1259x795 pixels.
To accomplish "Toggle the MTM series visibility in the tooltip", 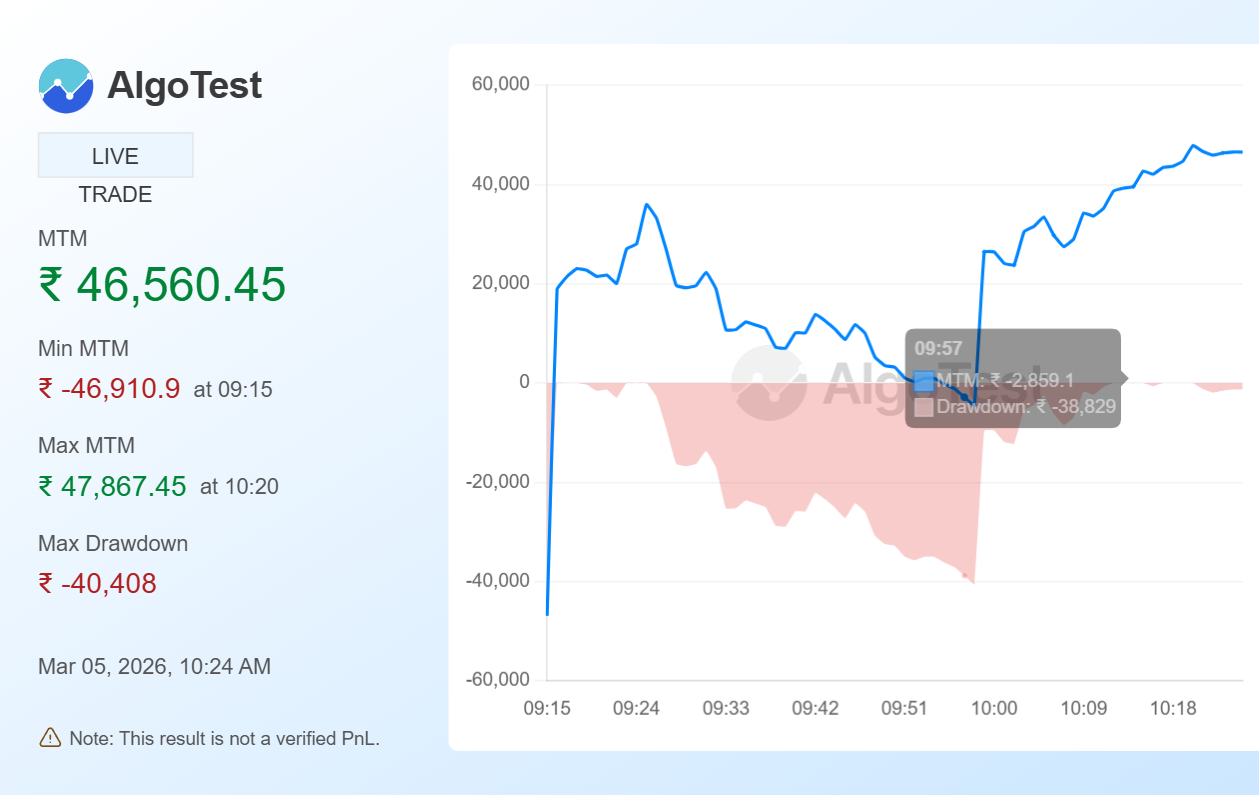I will click(922, 380).
